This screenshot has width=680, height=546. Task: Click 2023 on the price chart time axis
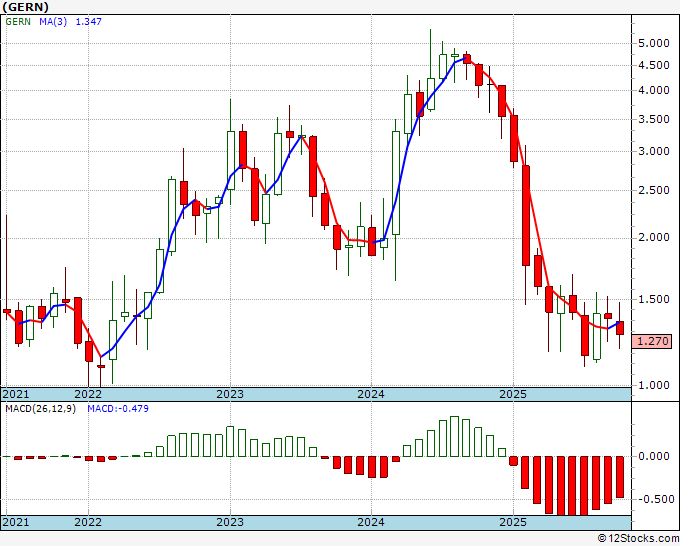[230, 394]
